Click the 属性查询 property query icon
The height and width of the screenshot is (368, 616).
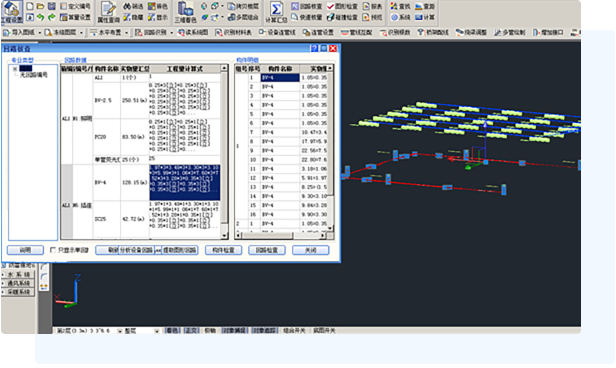click(108, 12)
